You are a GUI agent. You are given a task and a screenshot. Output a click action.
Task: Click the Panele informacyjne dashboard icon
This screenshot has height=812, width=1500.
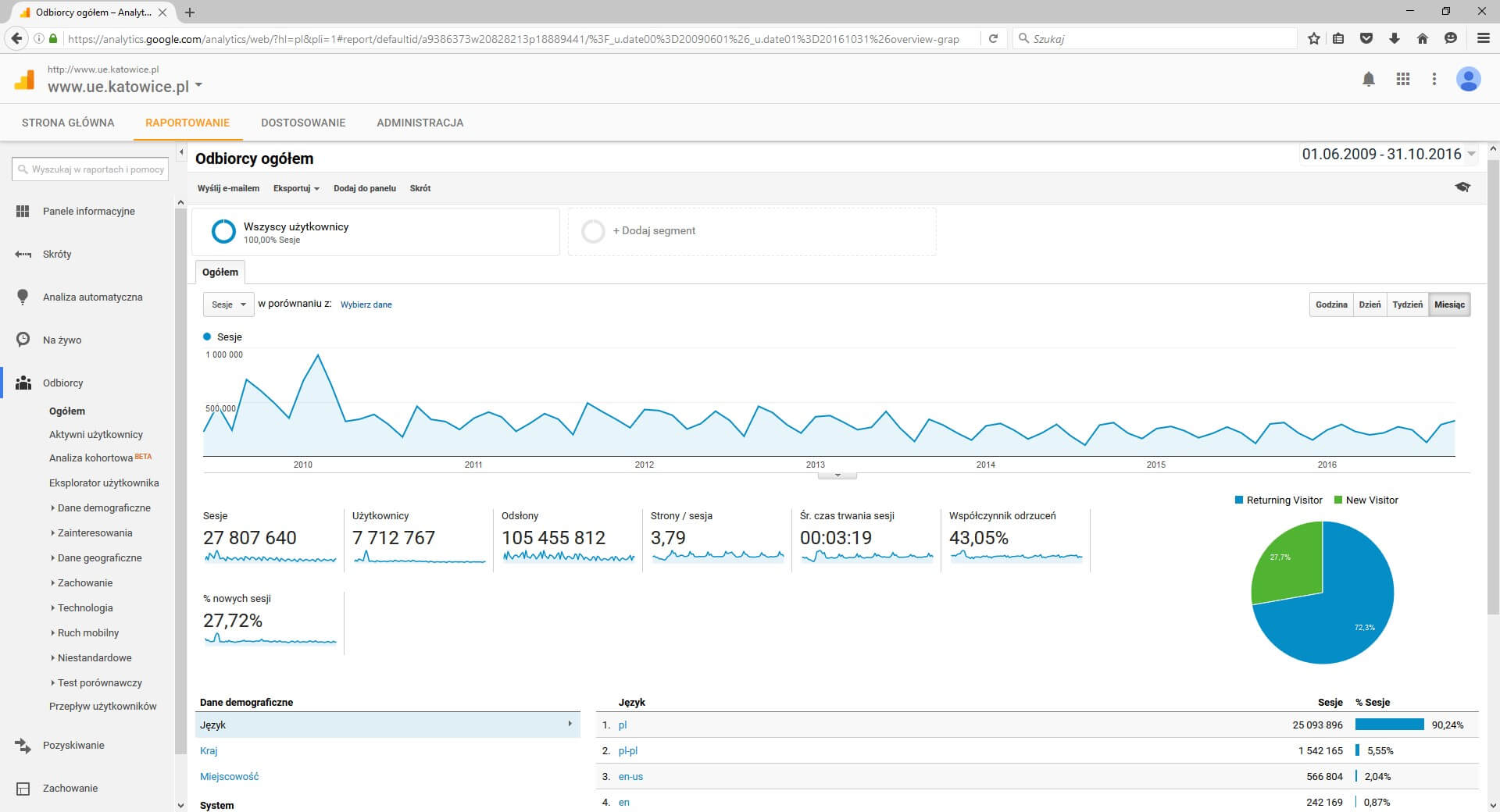point(23,212)
